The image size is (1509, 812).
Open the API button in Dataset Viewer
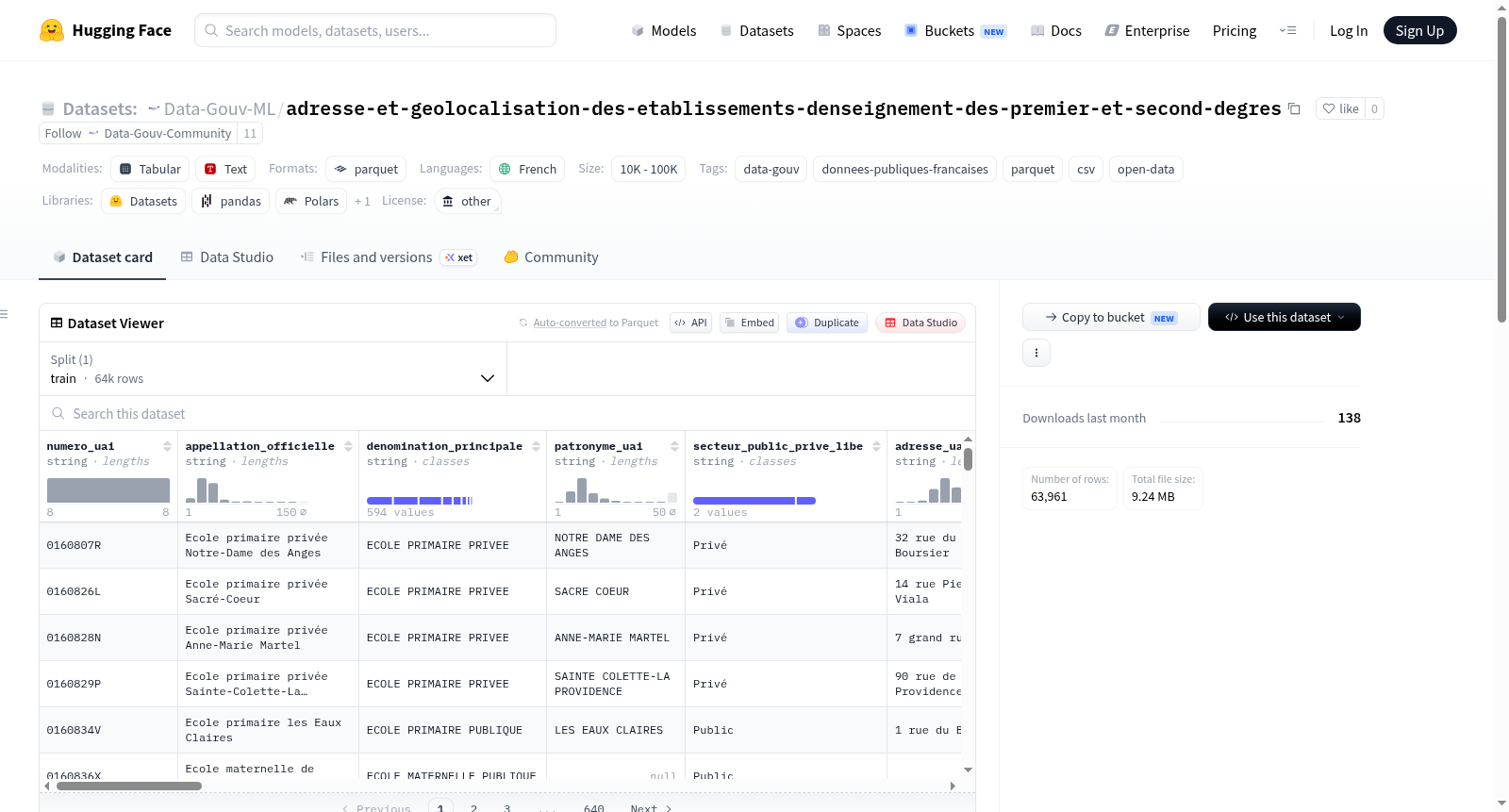(x=690, y=323)
